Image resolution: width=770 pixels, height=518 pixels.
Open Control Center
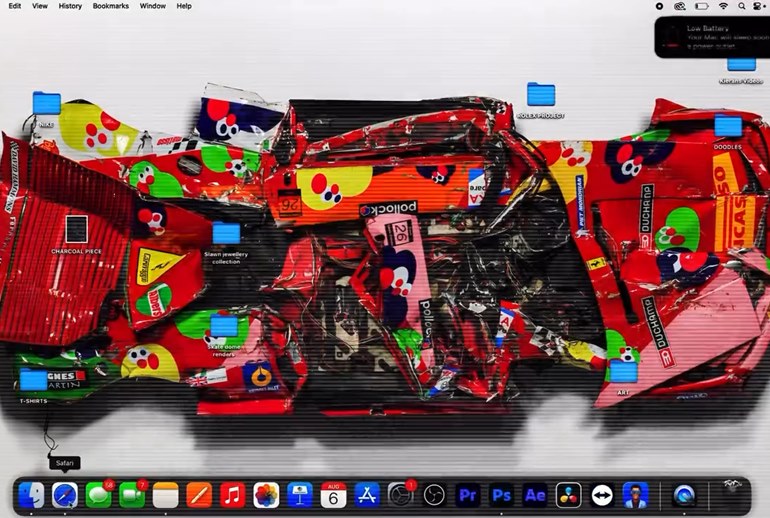(x=756, y=6)
